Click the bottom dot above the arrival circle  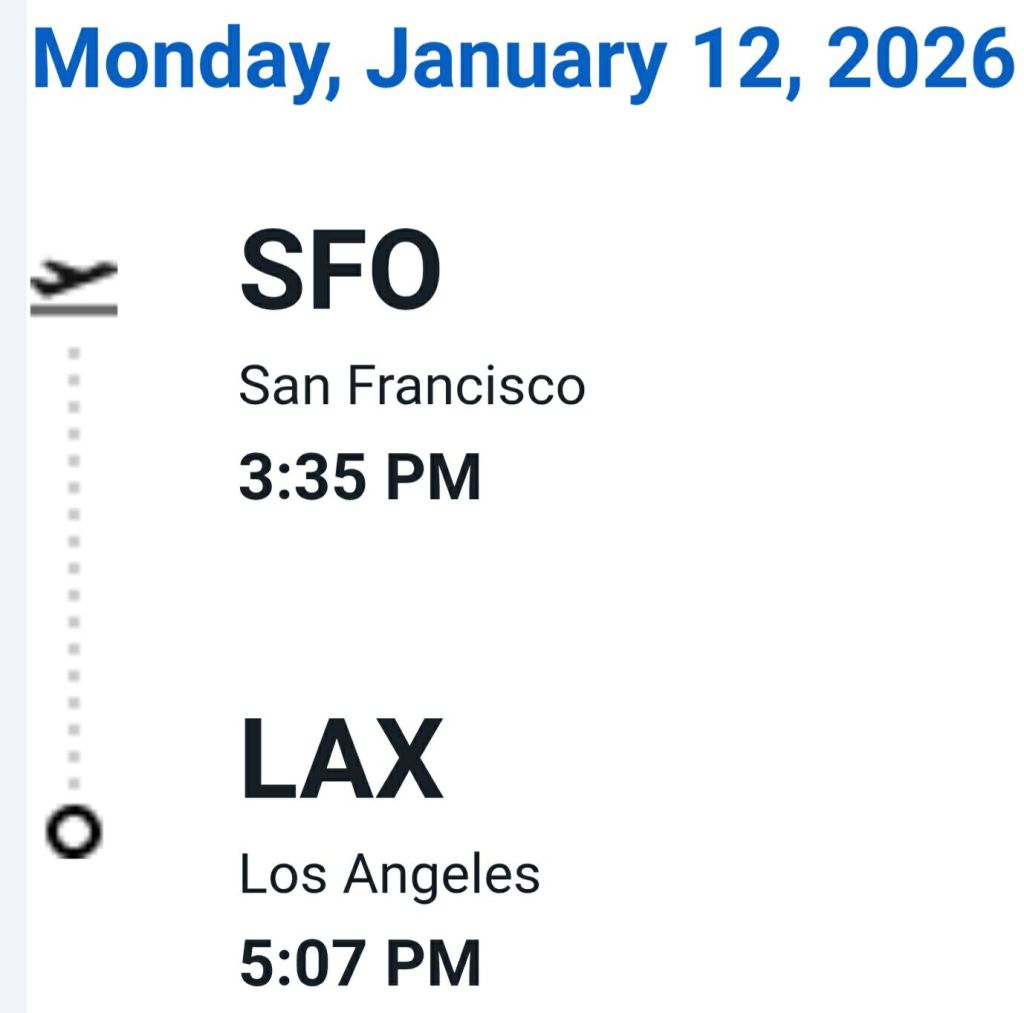74,784
